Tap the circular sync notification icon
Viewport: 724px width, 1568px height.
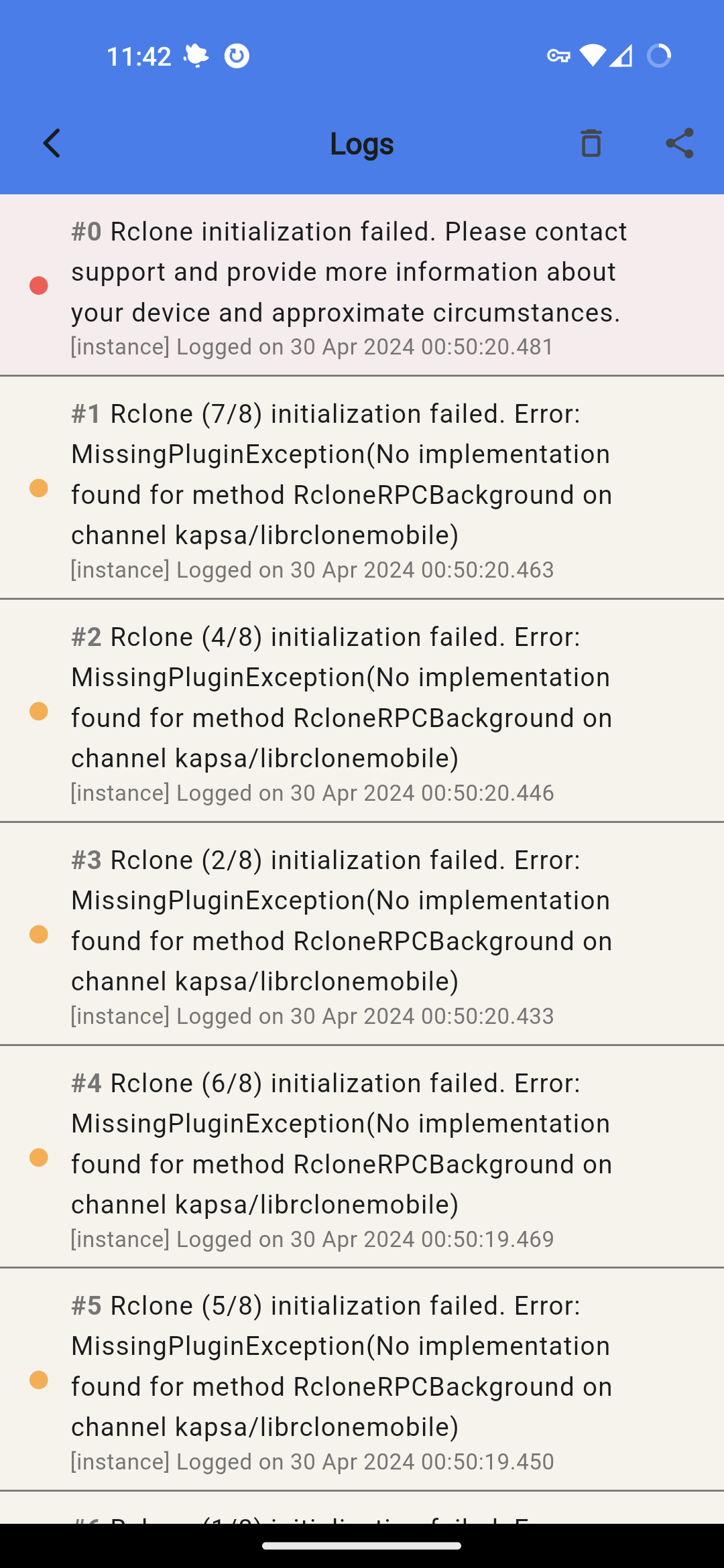pyautogui.click(x=237, y=56)
